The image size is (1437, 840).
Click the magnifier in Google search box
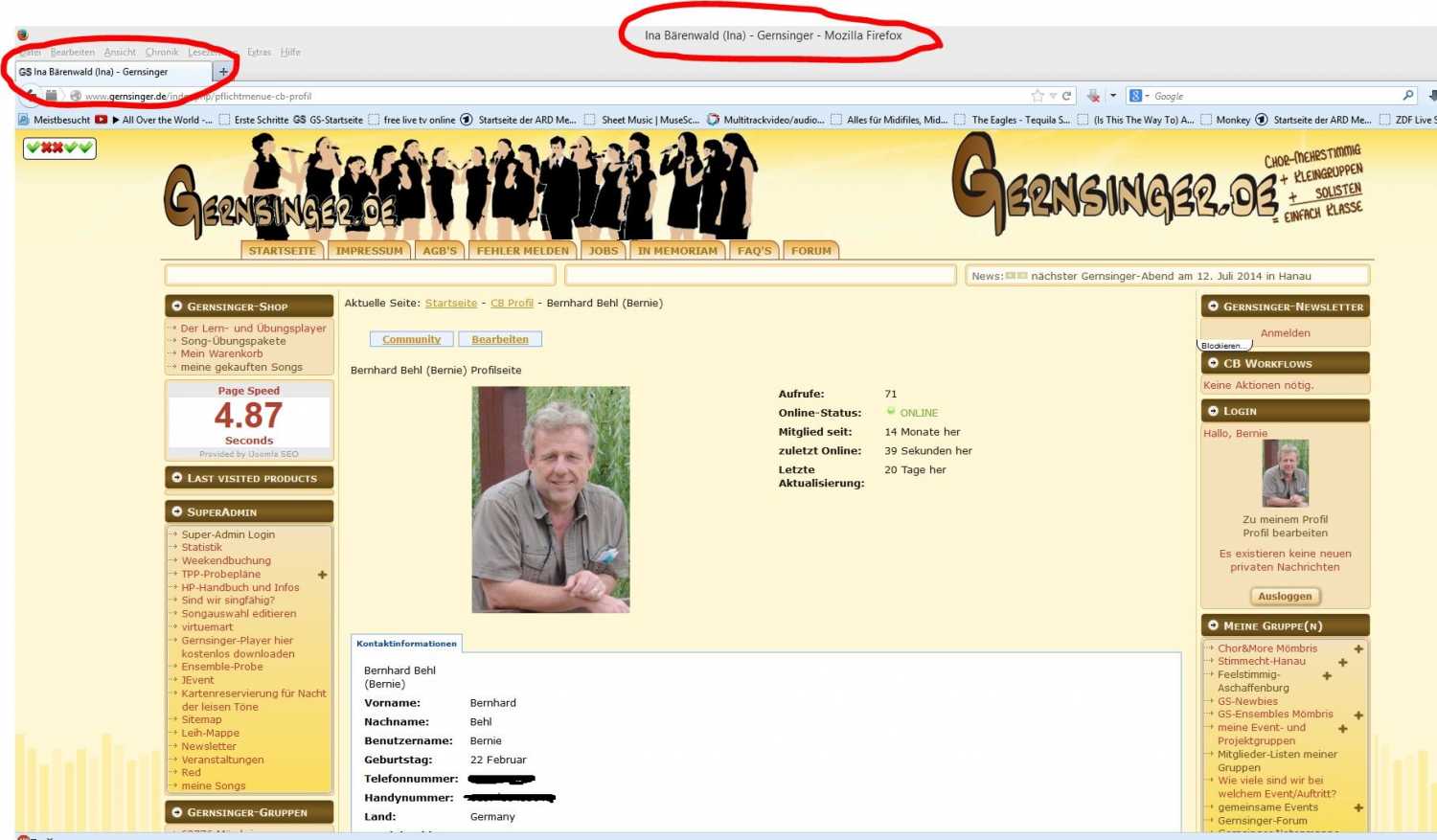pyautogui.click(x=1407, y=96)
